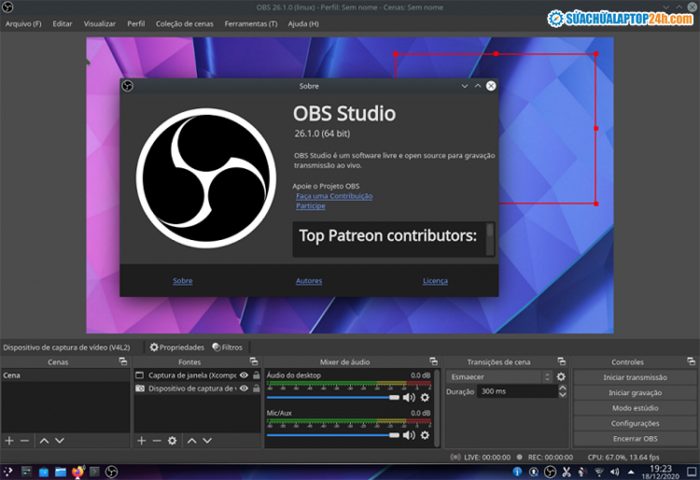
Task: Open scene transition settings gear
Action: (561, 376)
